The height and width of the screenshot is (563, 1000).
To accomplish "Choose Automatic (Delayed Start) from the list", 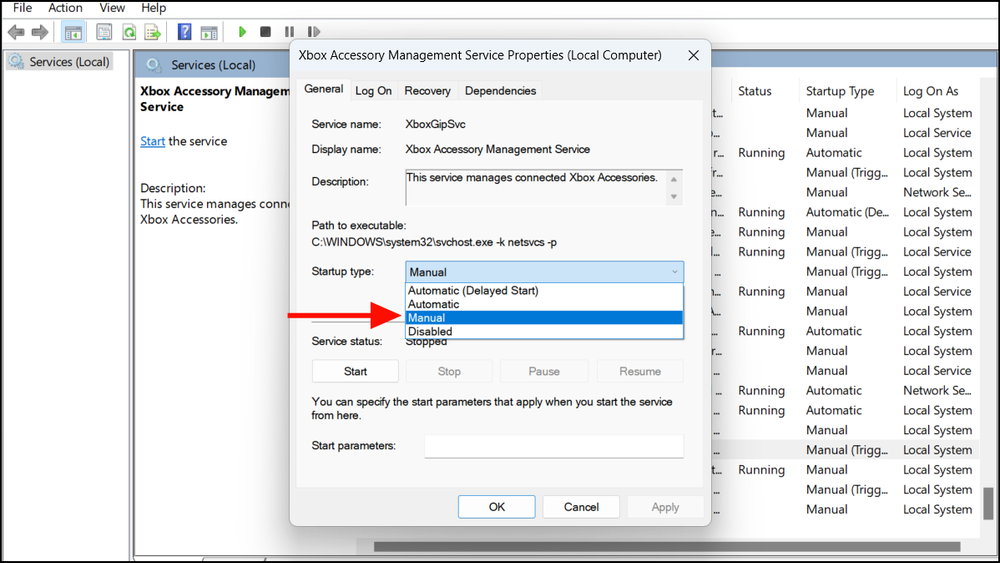I will [x=473, y=291].
